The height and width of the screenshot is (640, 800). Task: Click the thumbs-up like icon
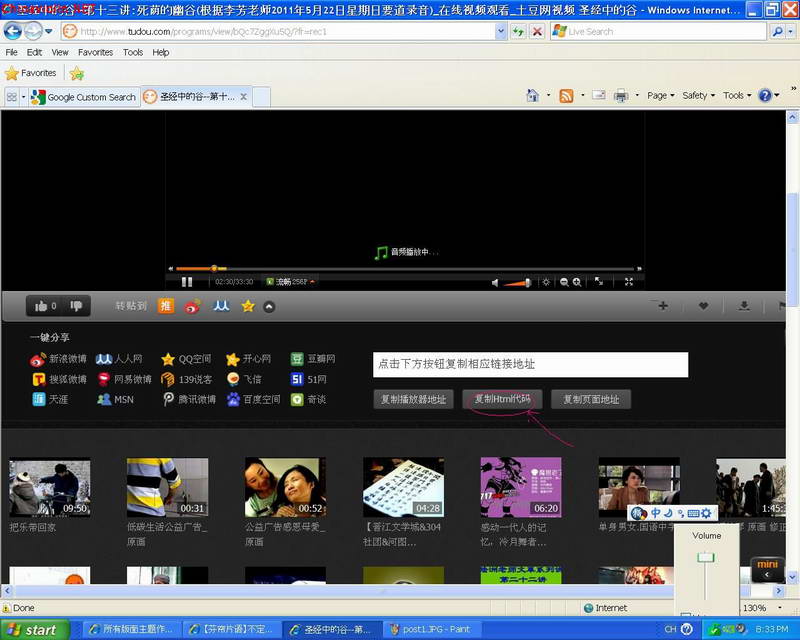pyautogui.click(x=41, y=306)
